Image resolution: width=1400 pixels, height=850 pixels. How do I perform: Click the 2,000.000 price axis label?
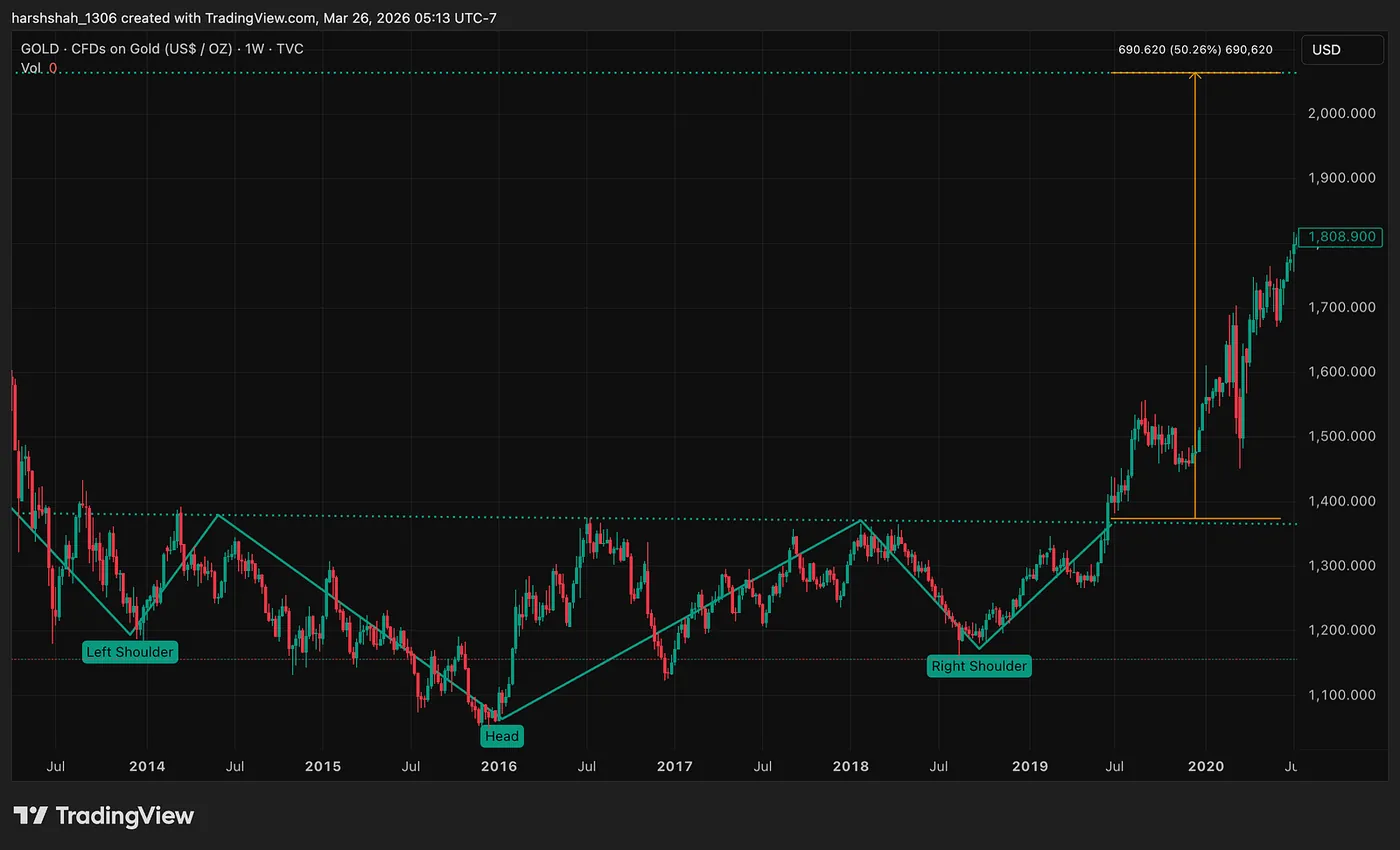coord(1343,113)
